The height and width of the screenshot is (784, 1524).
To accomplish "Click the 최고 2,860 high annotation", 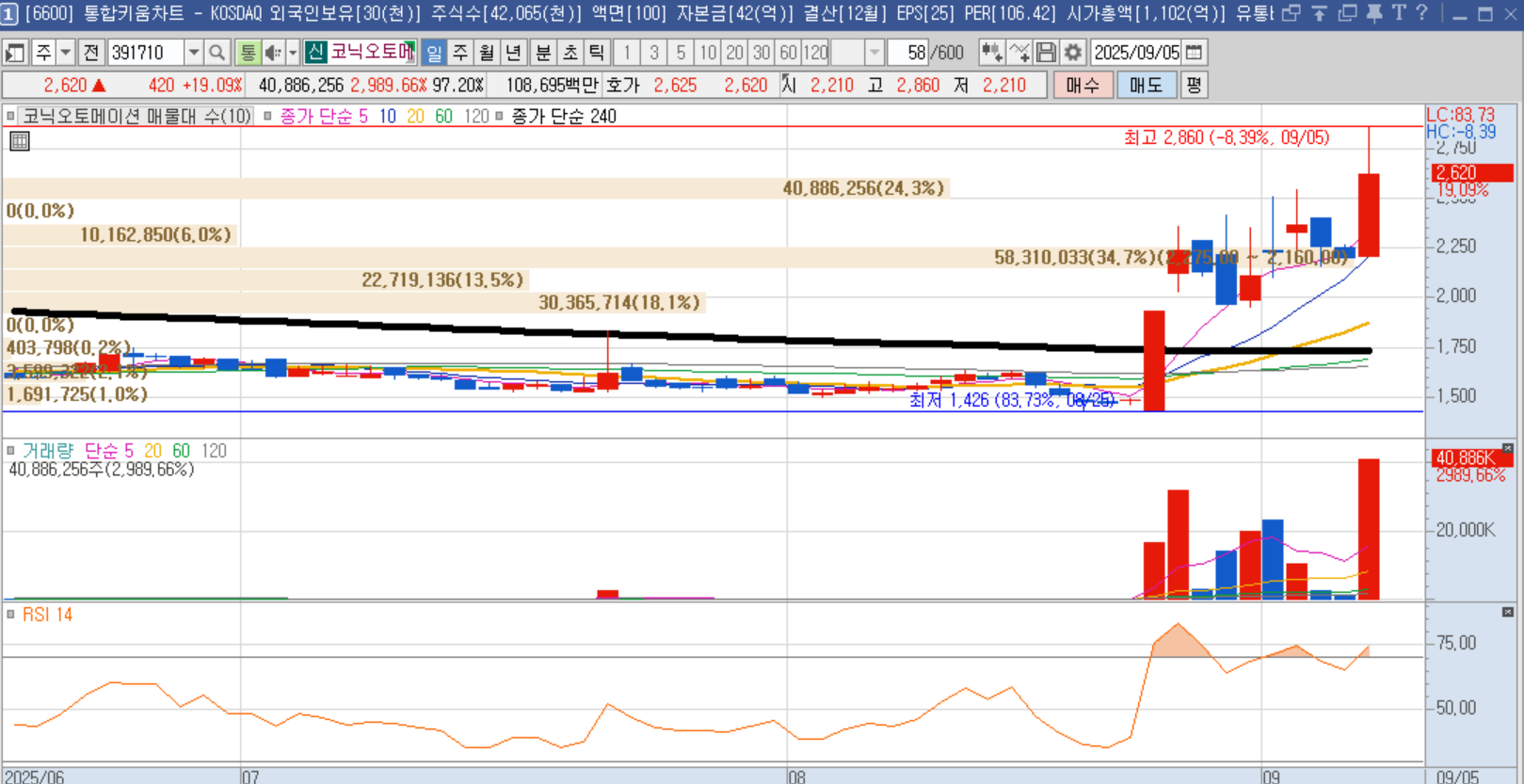I will 1227,137.
